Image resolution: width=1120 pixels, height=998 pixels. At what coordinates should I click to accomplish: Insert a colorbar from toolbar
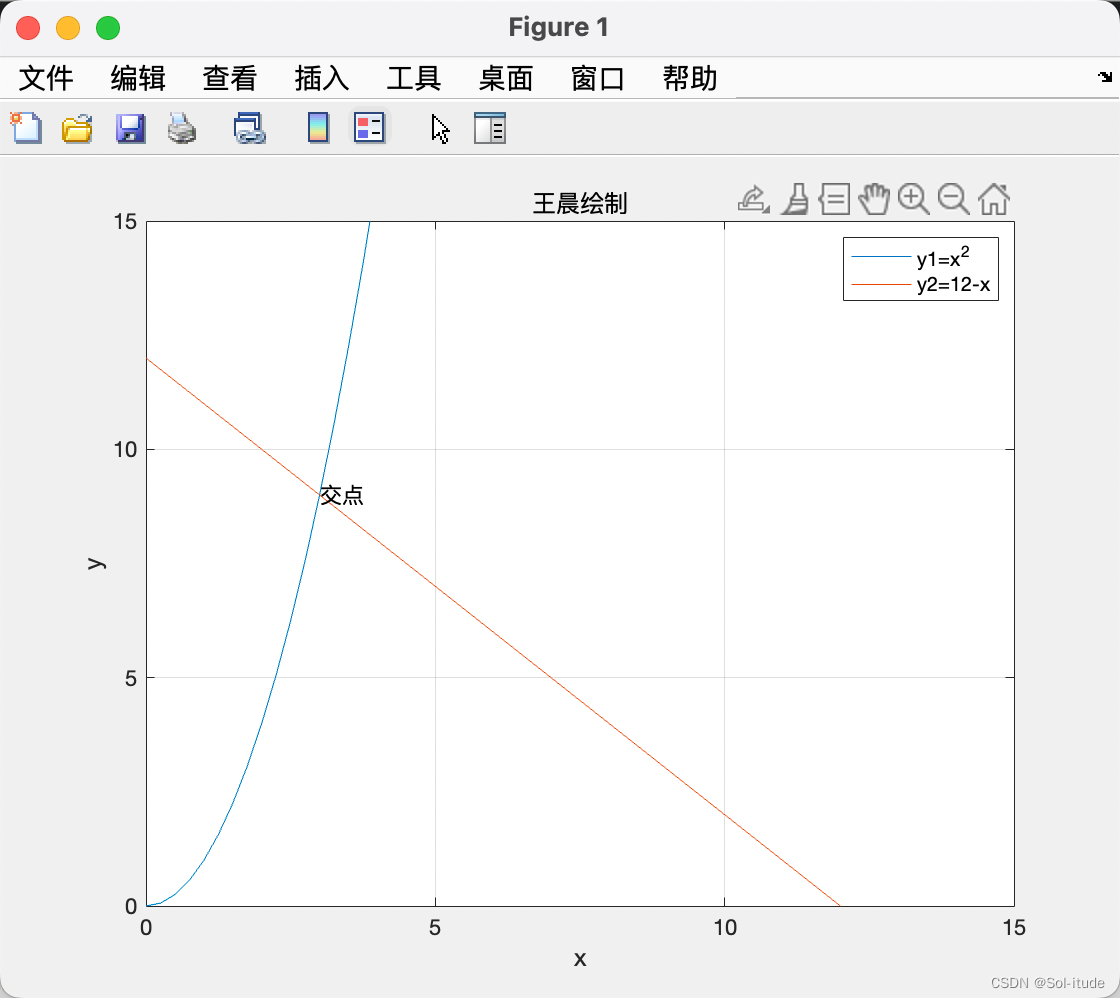point(319,129)
